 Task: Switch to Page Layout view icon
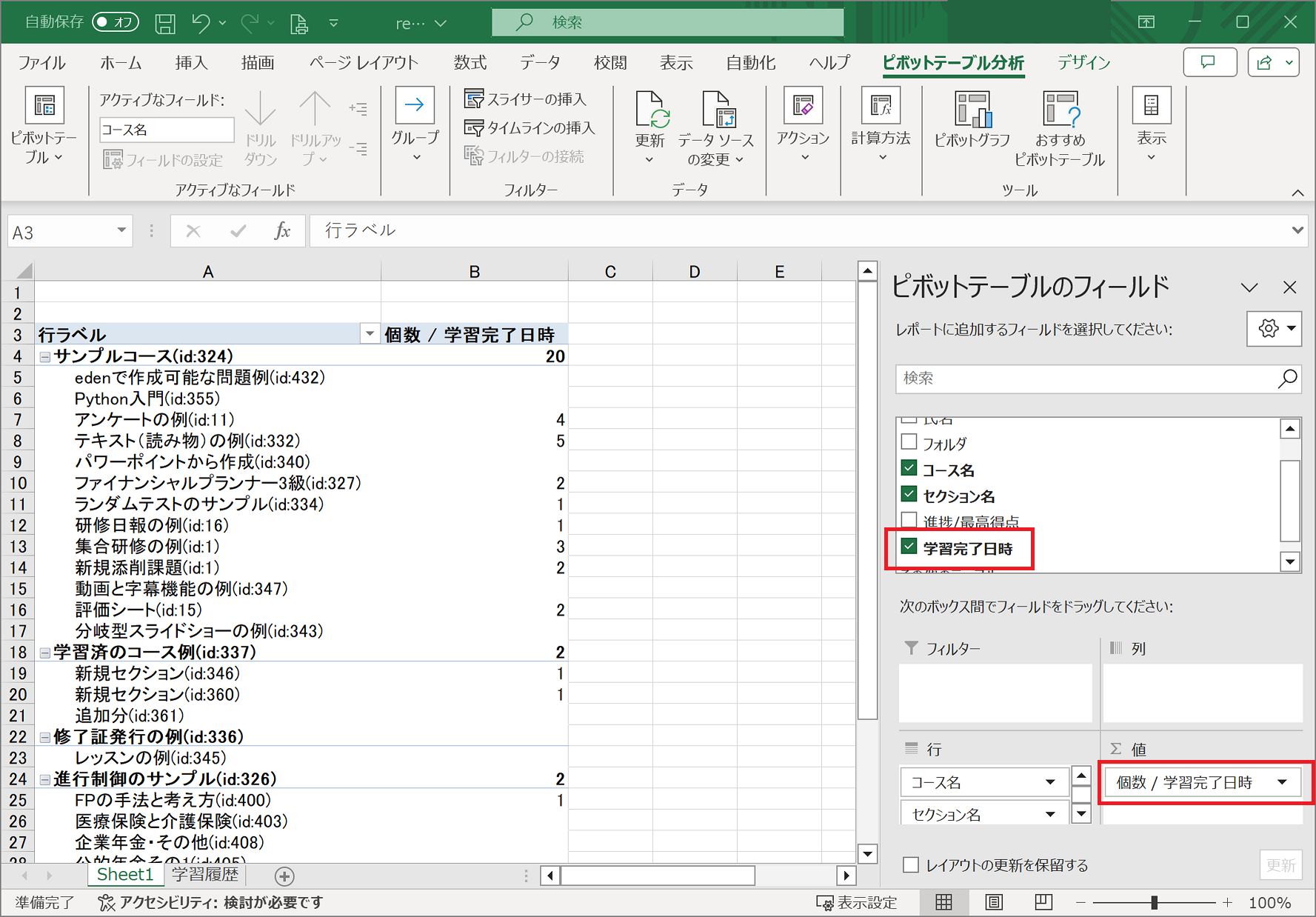994,902
